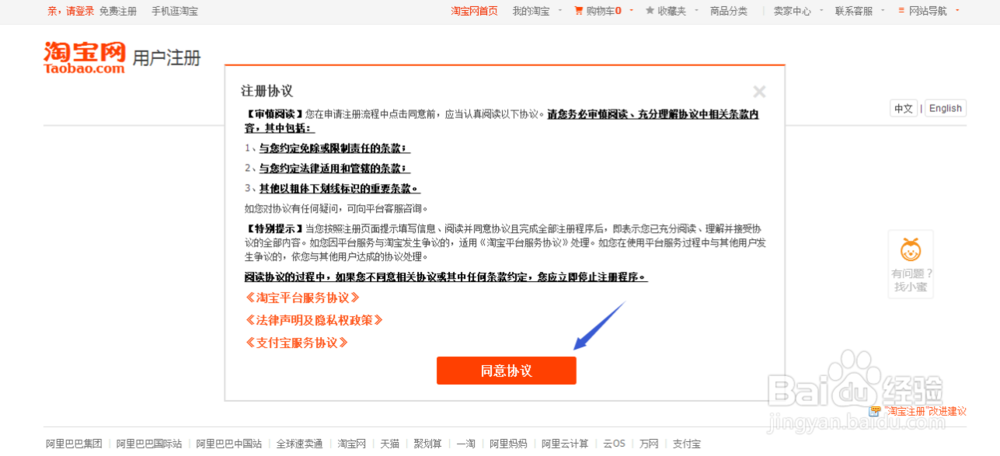
Task: Open 阿里巴巴国际站 footer link
Action: click(x=149, y=443)
